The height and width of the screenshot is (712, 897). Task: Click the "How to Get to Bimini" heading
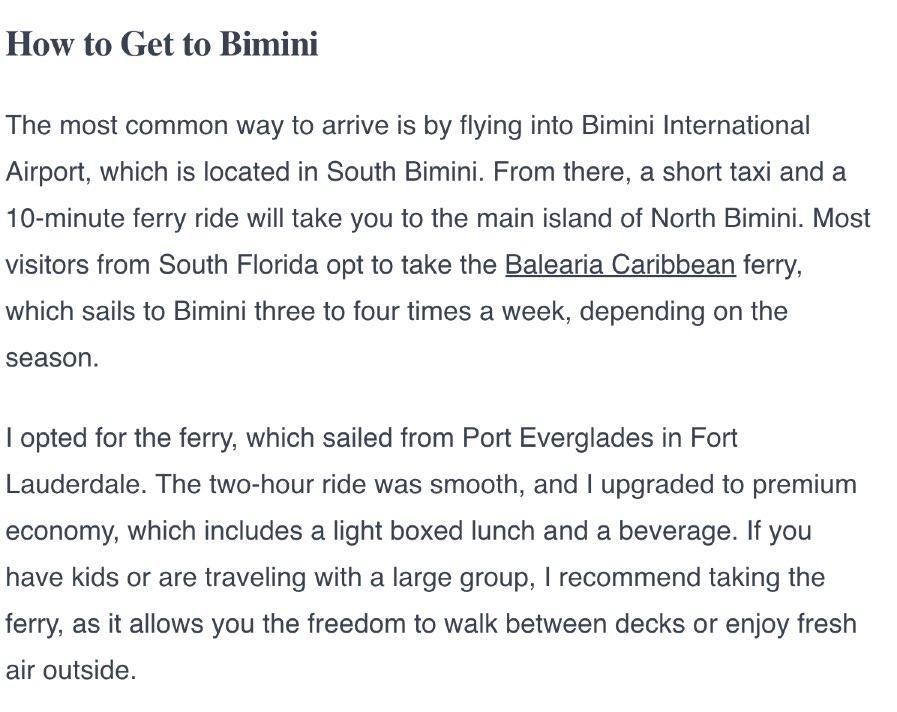tap(162, 43)
